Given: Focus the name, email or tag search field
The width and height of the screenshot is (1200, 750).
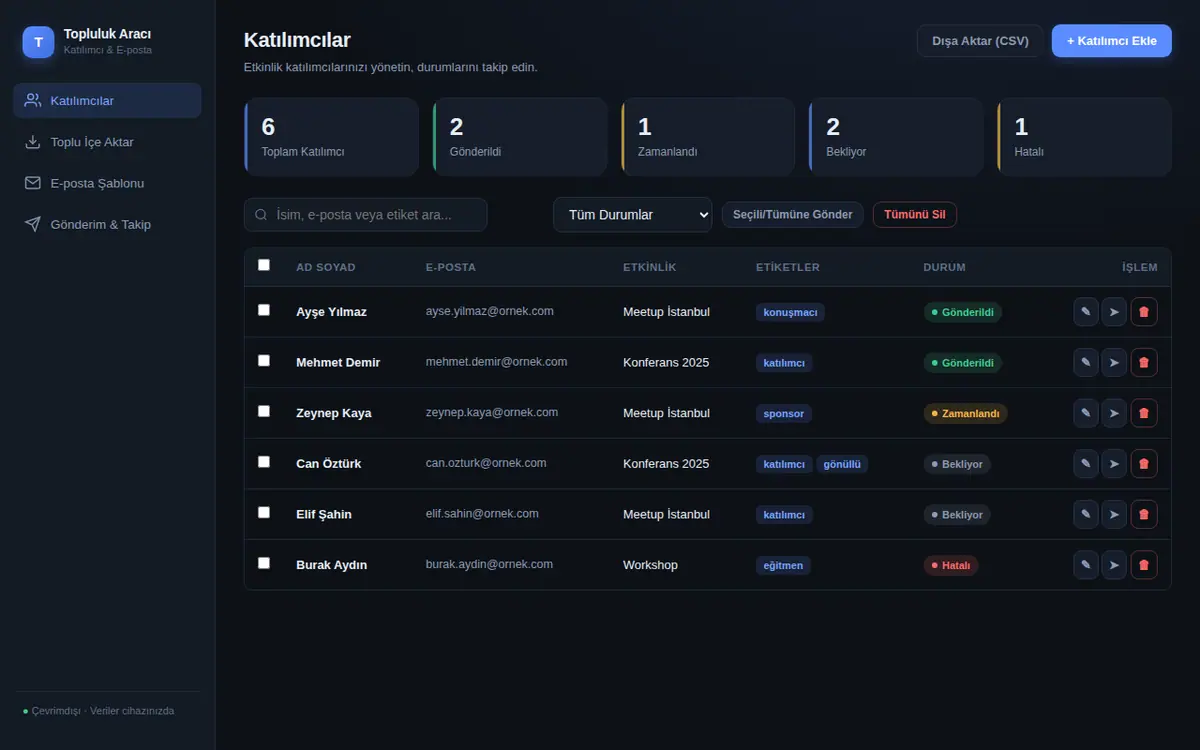Looking at the screenshot, I should [366, 215].
